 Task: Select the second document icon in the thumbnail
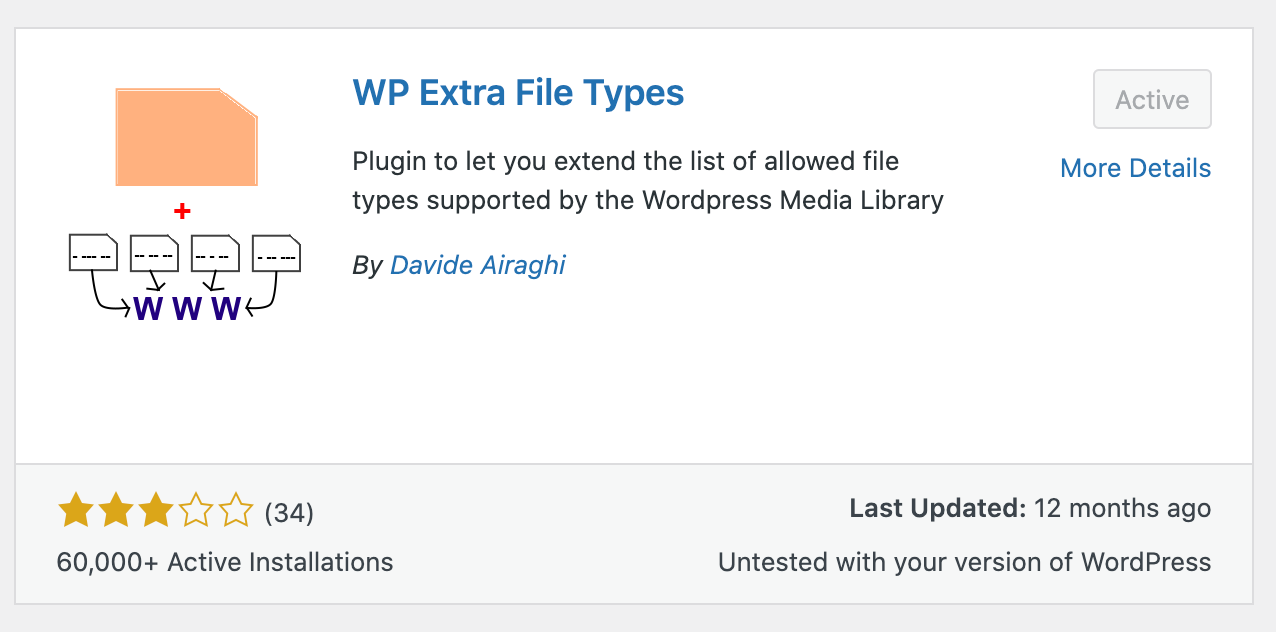point(154,253)
